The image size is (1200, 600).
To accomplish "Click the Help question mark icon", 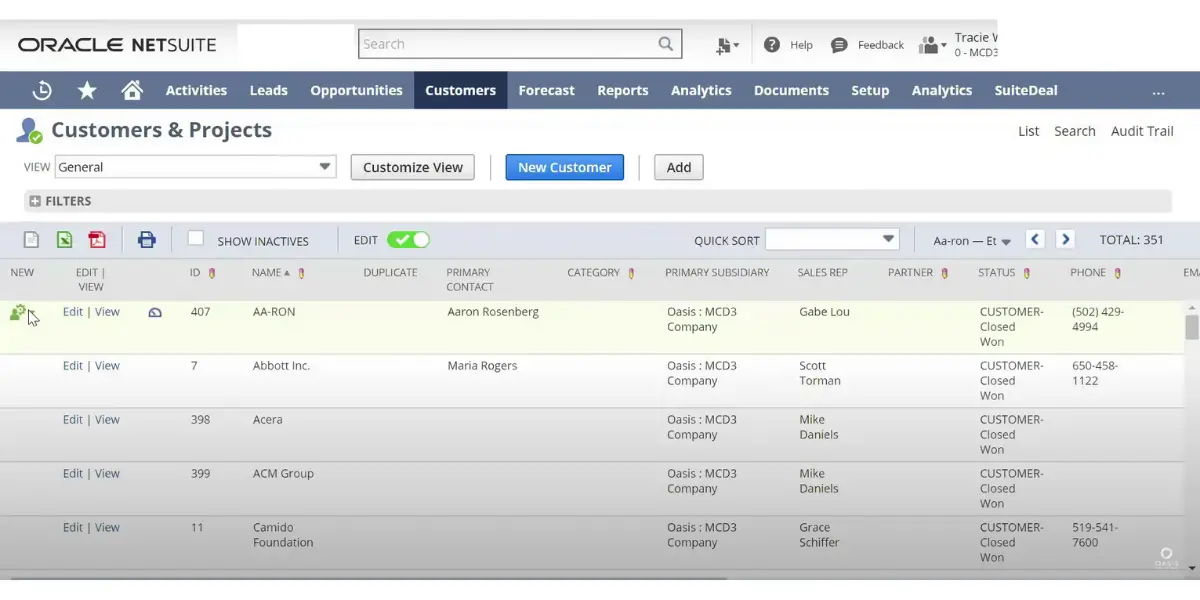I will pos(772,45).
